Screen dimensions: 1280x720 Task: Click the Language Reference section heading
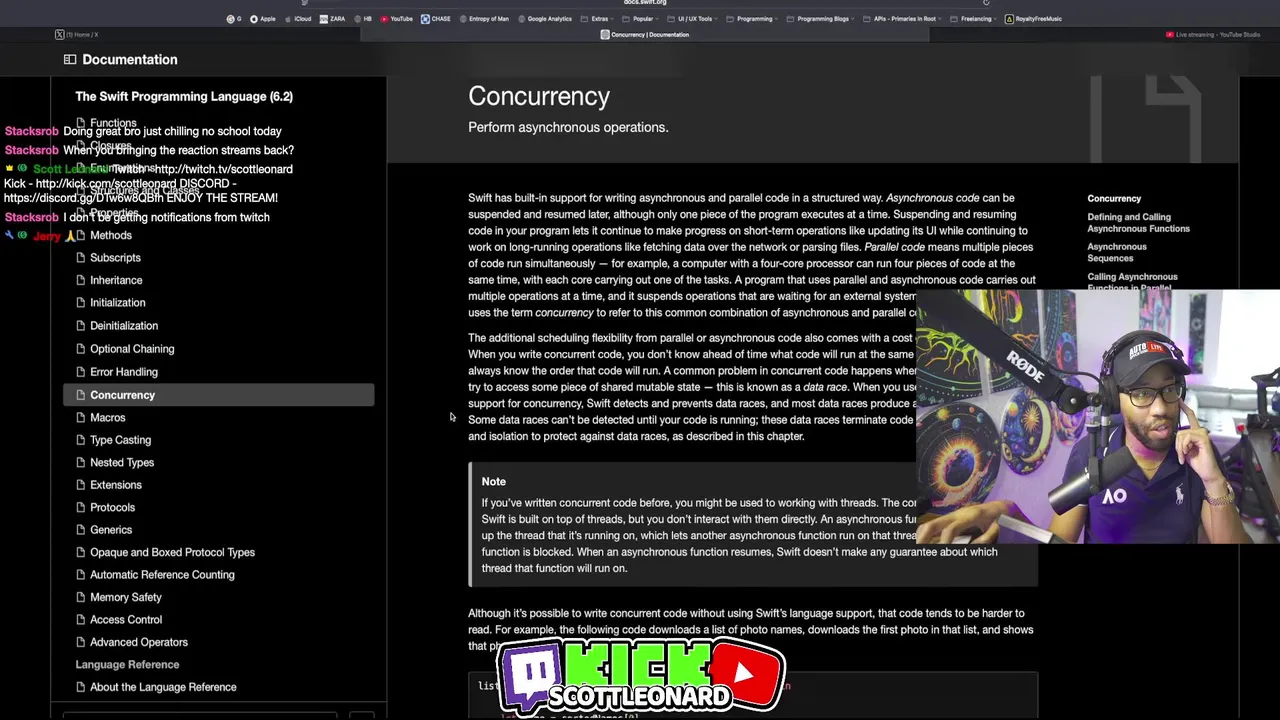127,665
